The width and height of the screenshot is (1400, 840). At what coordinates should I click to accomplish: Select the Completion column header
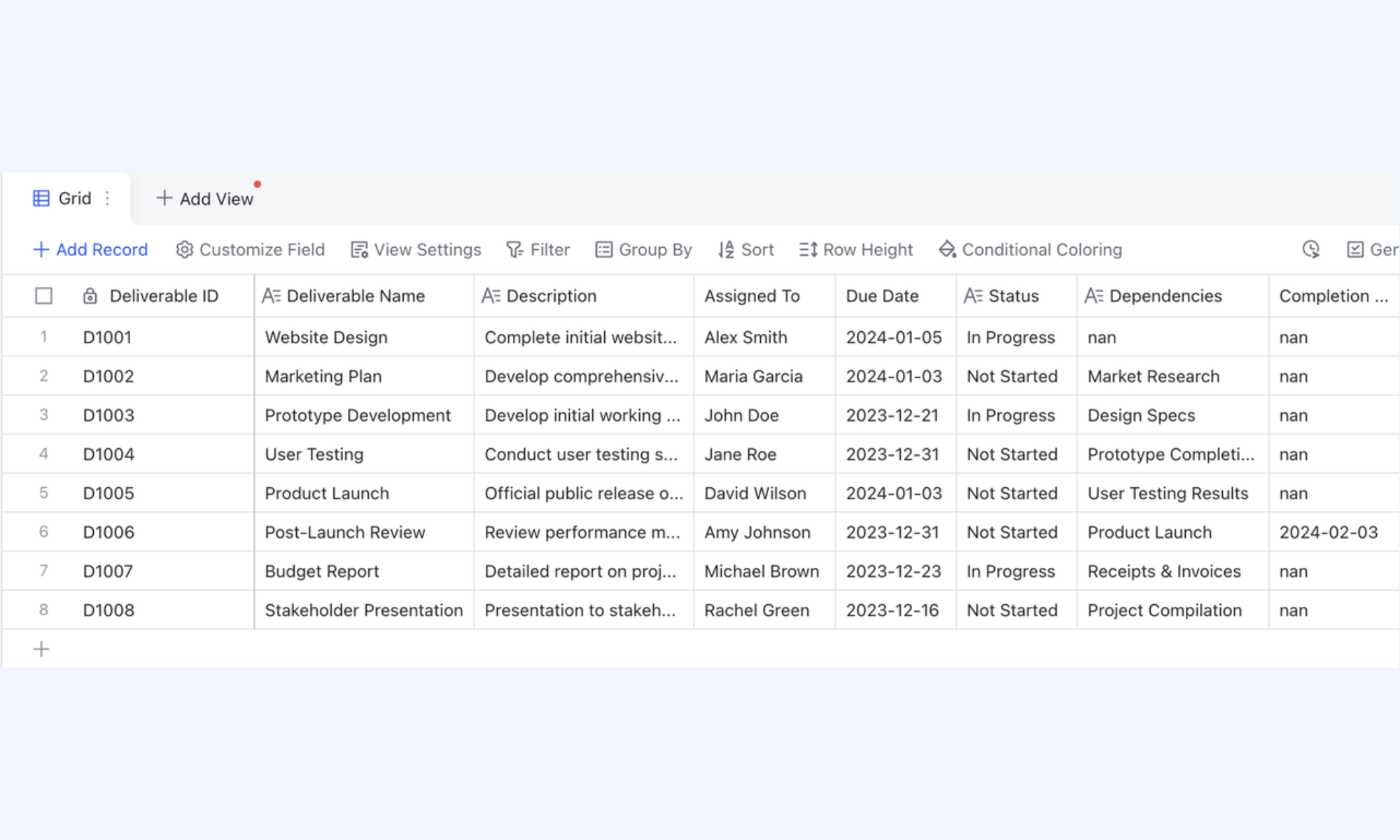[1334, 296]
